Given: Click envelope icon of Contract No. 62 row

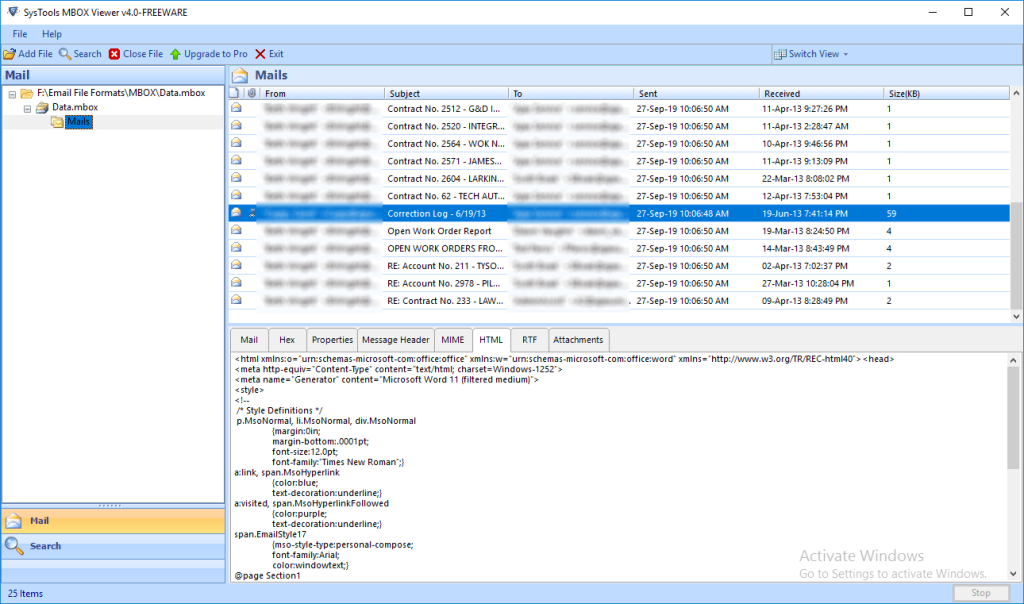Looking at the screenshot, I should 236,195.
